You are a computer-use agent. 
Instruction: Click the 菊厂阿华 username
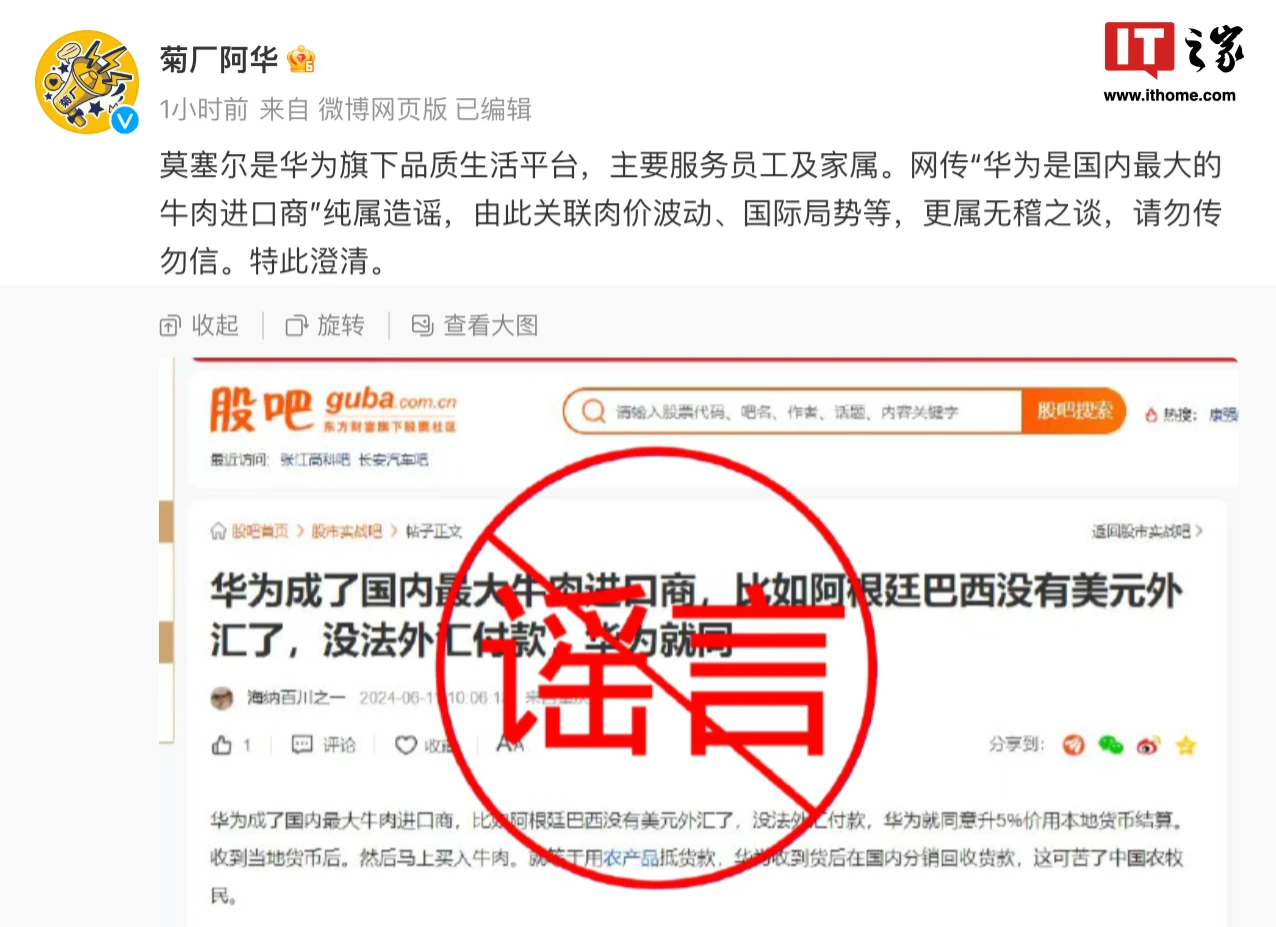[219, 61]
